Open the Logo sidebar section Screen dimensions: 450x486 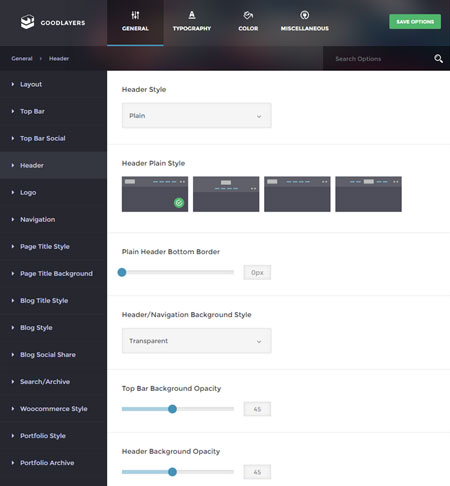tap(53, 192)
